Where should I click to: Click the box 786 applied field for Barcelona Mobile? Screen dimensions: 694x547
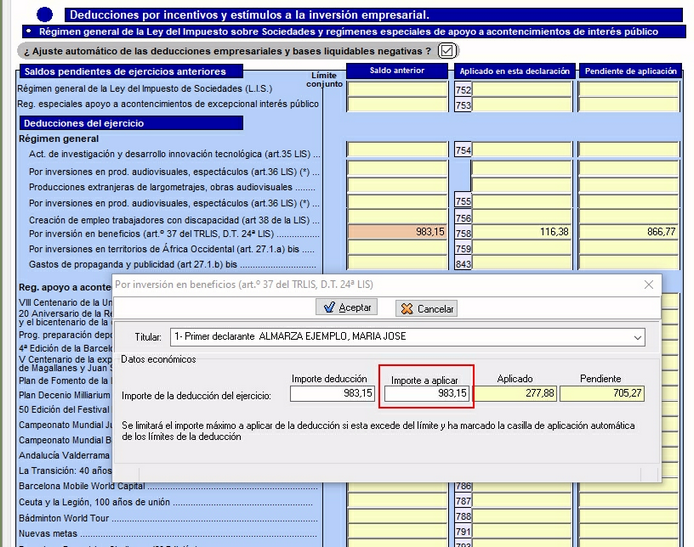click(x=521, y=486)
